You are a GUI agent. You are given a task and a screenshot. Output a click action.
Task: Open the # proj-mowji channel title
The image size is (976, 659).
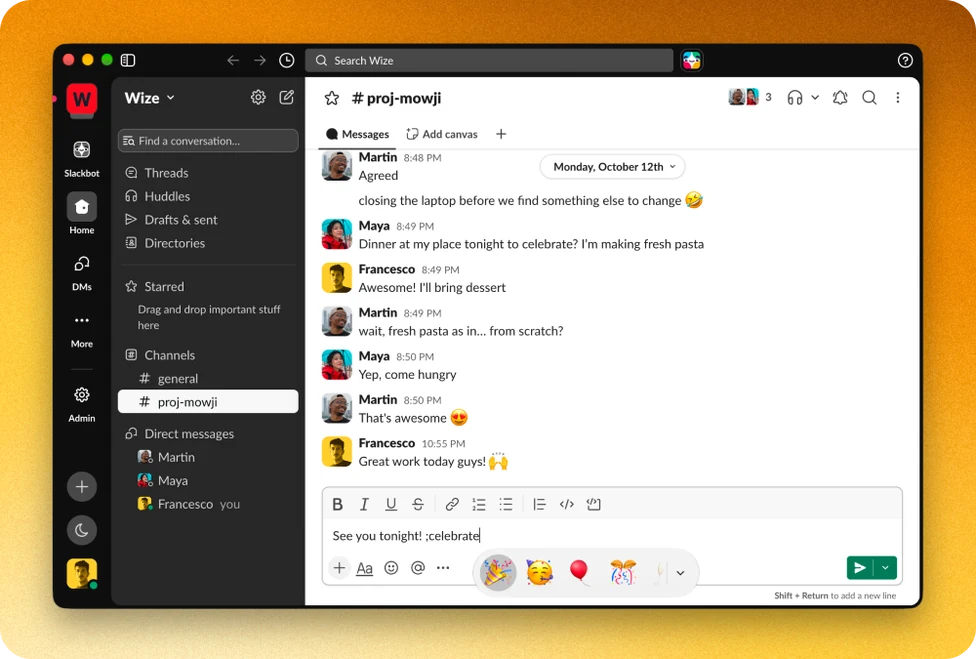(396, 98)
